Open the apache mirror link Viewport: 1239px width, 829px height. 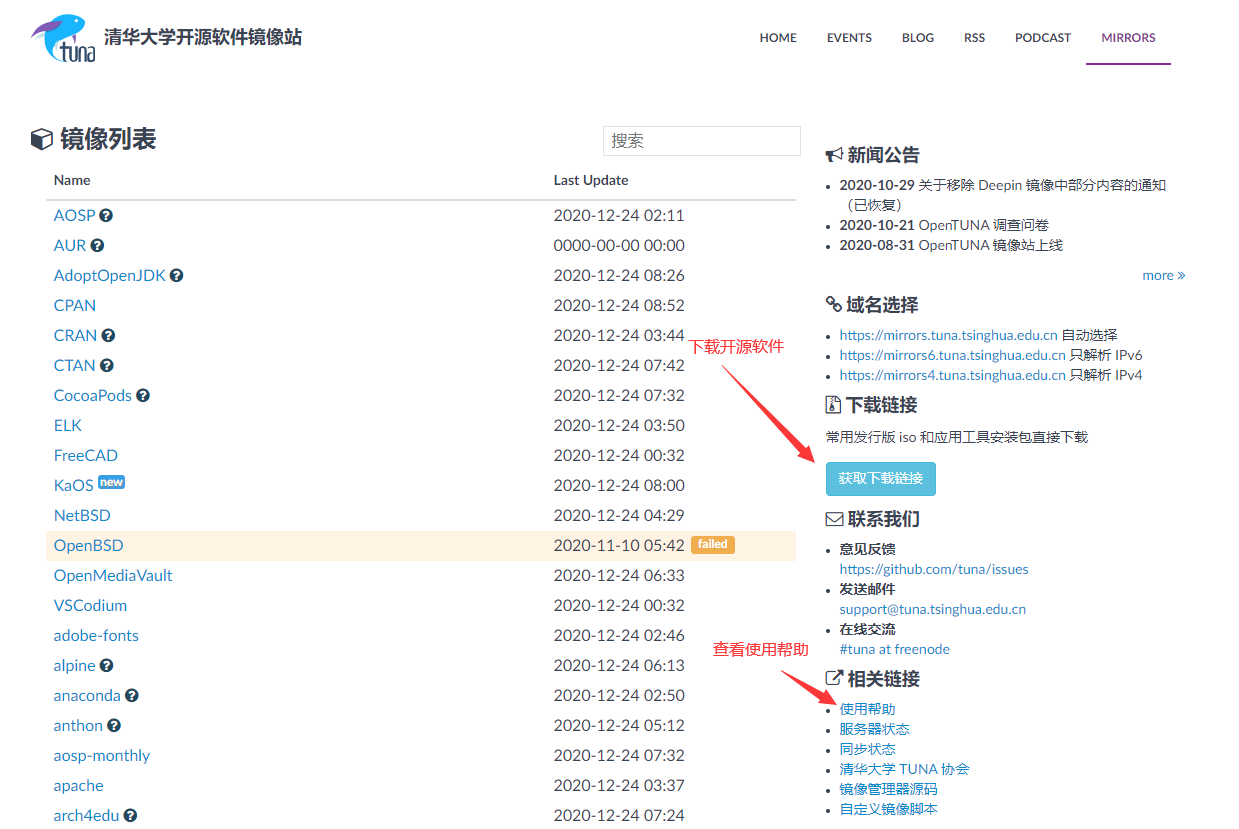click(x=79, y=785)
